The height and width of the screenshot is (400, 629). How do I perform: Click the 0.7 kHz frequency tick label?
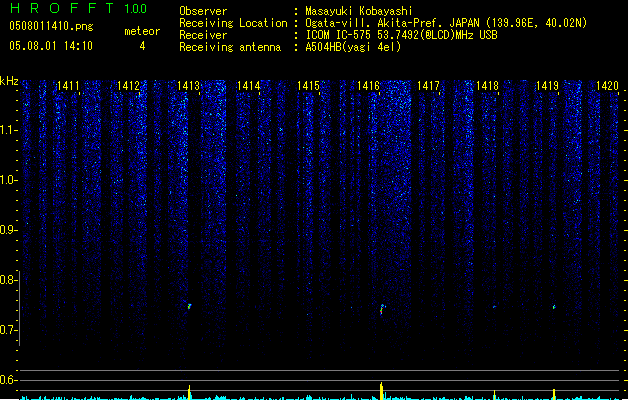(x=8, y=330)
